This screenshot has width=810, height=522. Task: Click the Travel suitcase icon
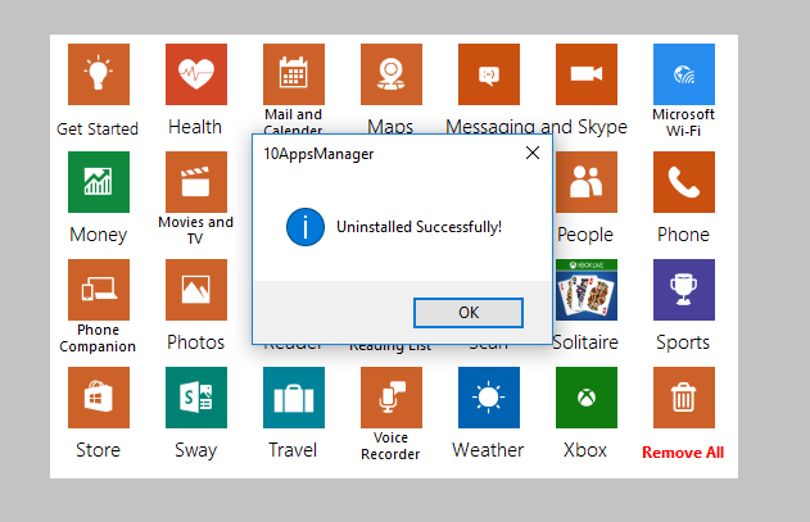(x=294, y=397)
